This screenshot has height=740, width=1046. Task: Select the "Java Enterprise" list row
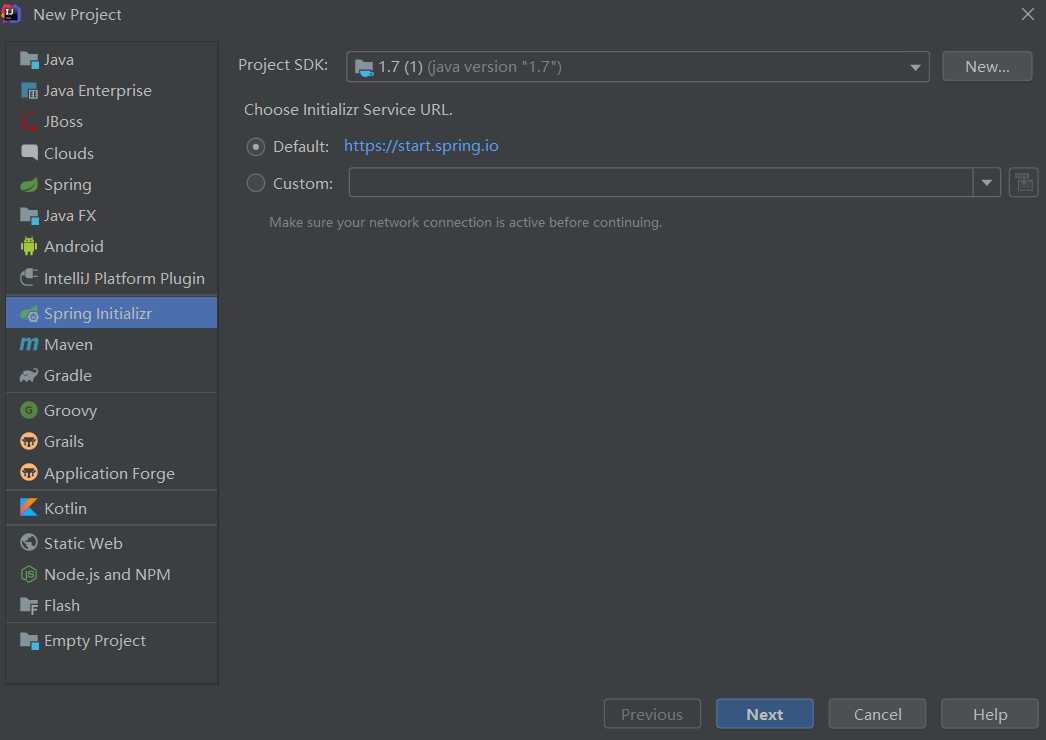click(x=111, y=91)
